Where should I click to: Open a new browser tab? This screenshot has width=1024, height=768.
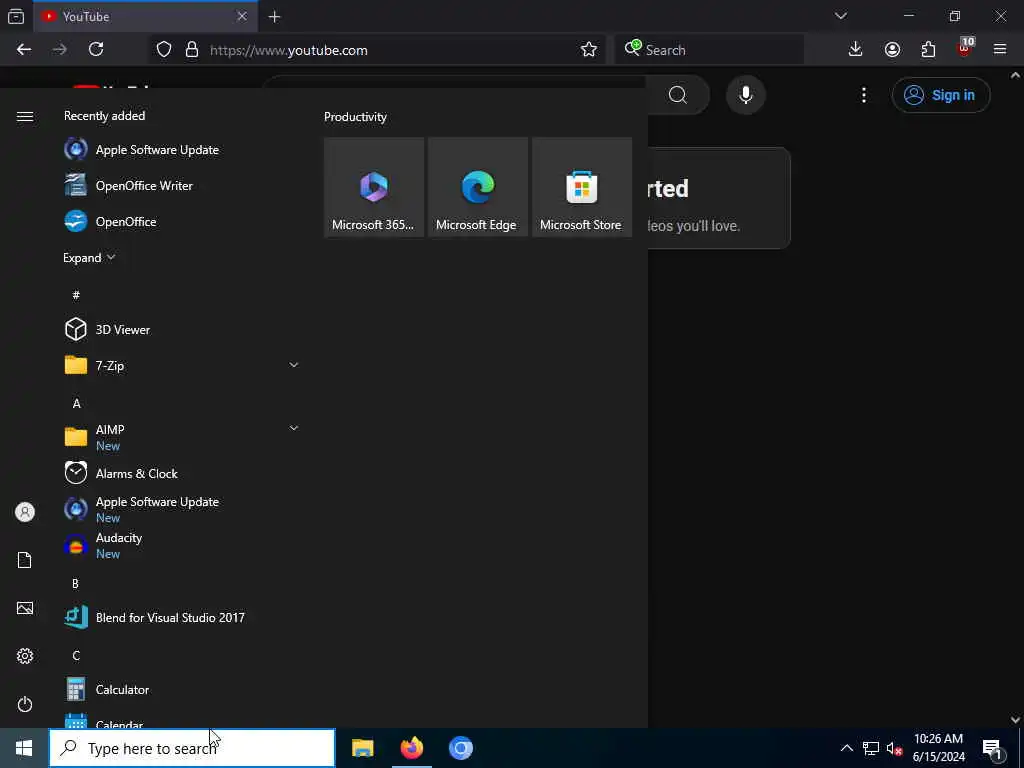click(274, 17)
